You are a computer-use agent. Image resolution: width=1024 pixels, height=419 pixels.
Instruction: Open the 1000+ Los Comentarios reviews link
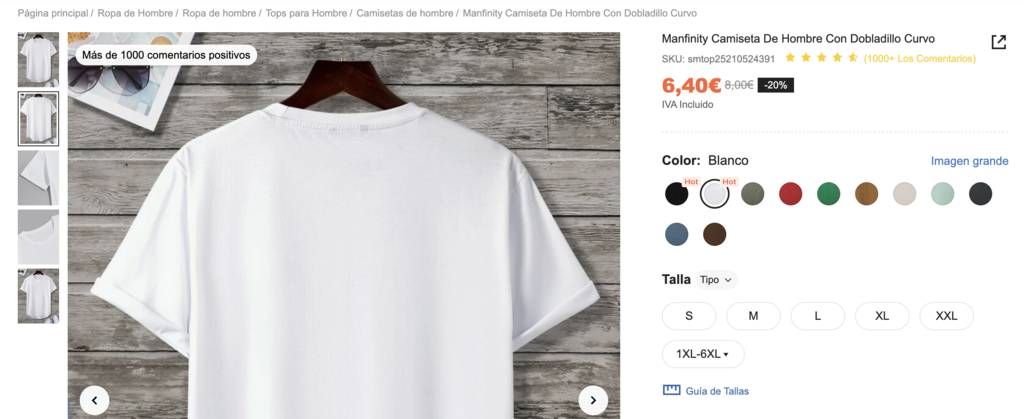pyautogui.click(x=919, y=58)
